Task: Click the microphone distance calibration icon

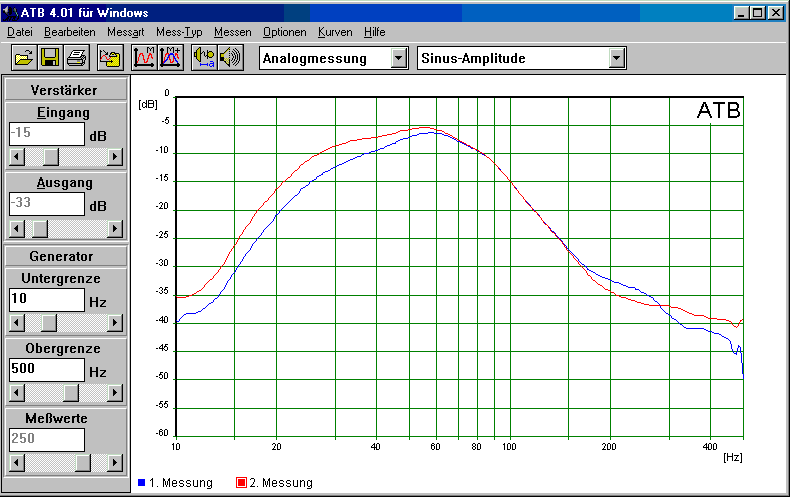Action: 204,58
